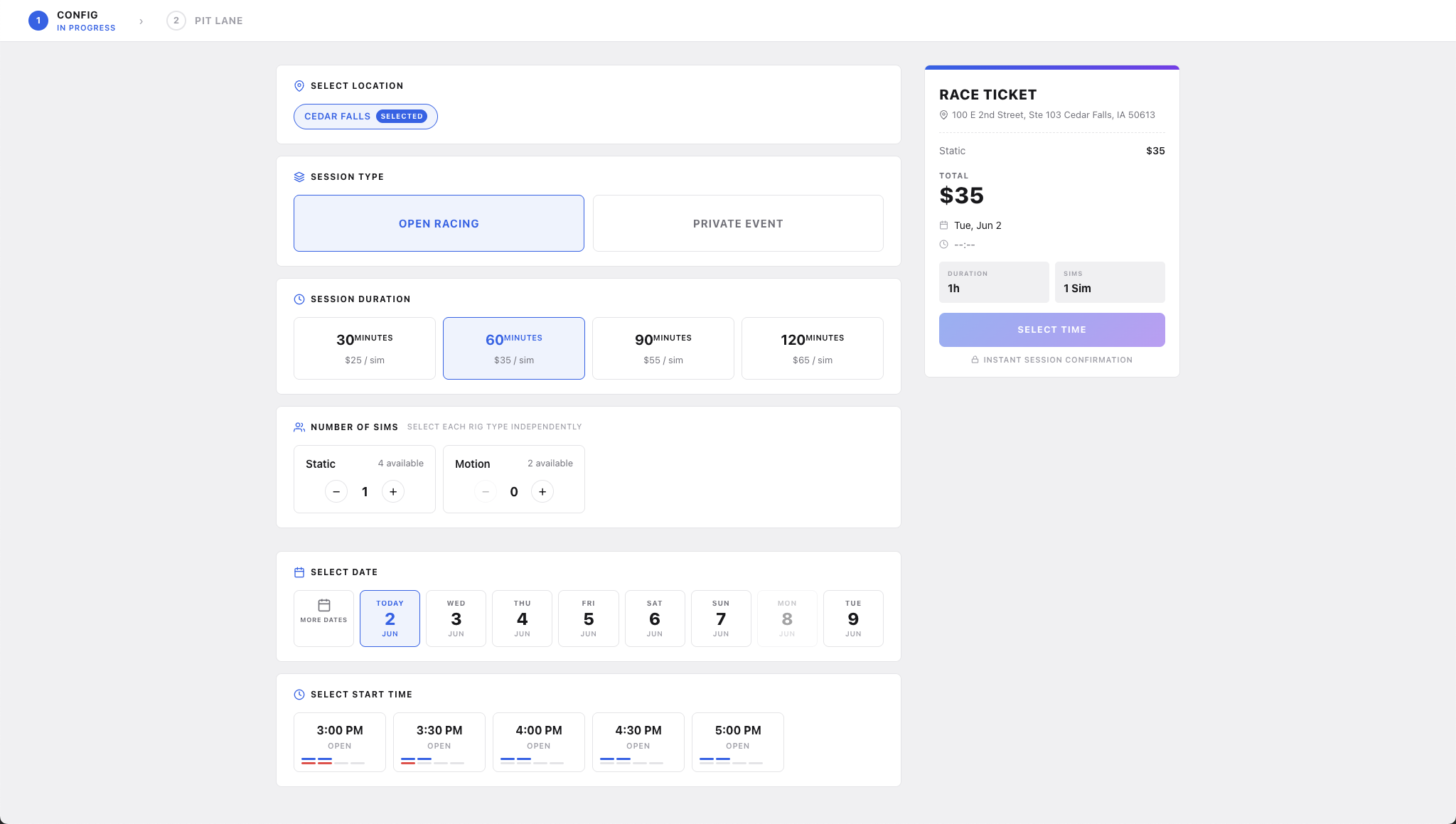
Task: Click the clock icon next to --:-- time
Action: point(943,245)
